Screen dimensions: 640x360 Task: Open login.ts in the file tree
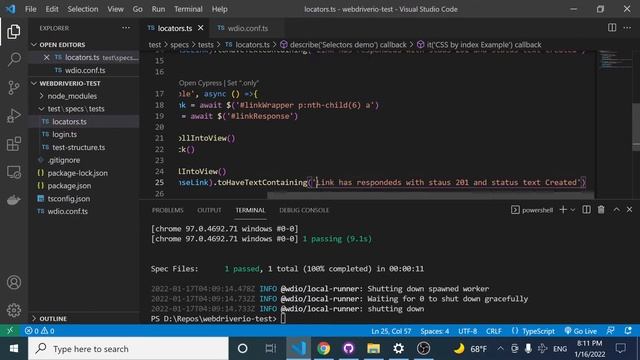click(64, 134)
